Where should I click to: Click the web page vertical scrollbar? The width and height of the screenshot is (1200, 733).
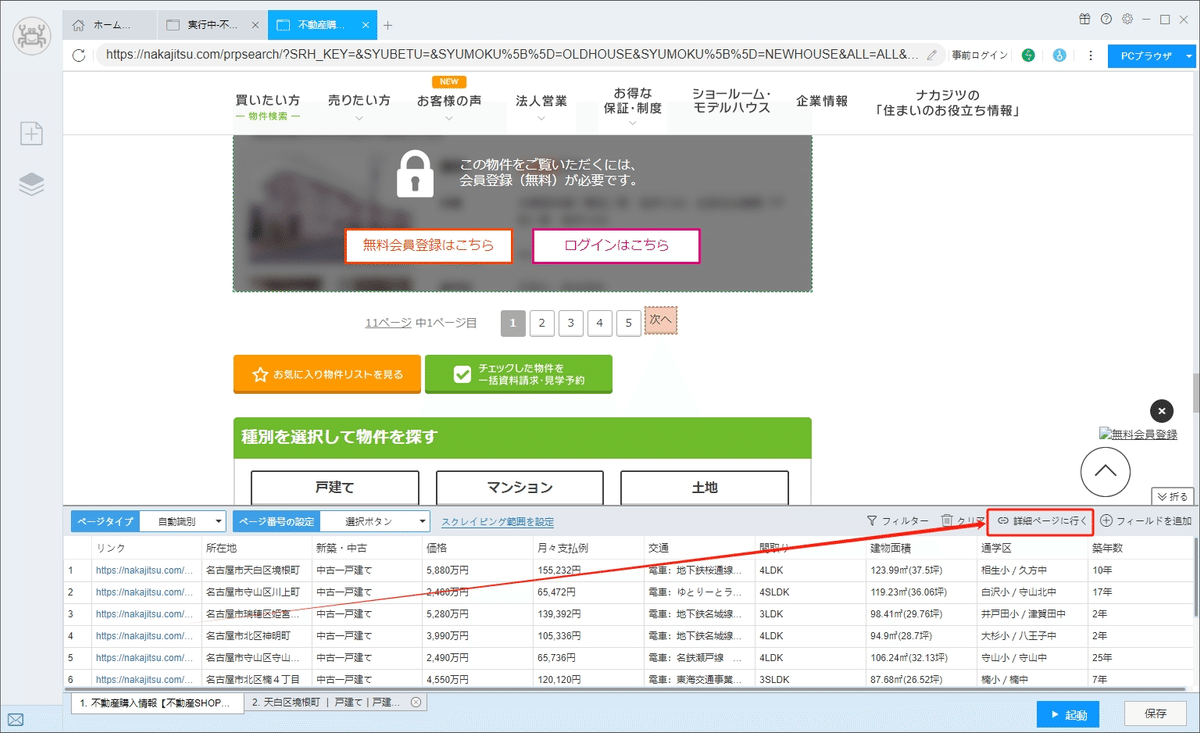point(1195,393)
